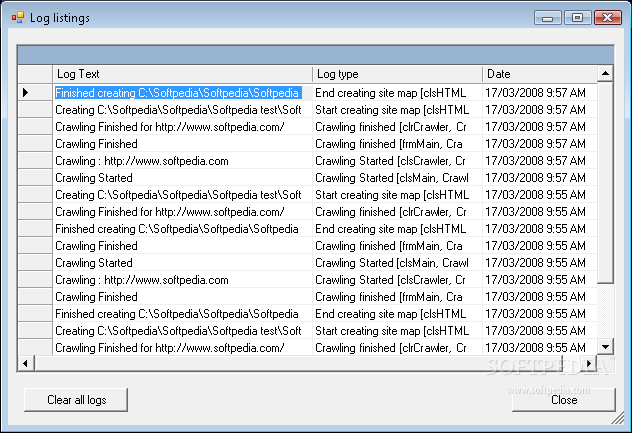The image size is (632, 433).
Task: Select 'Crawling Started [clsMain' in the 9:57 AM row
Action: click(x=397, y=177)
